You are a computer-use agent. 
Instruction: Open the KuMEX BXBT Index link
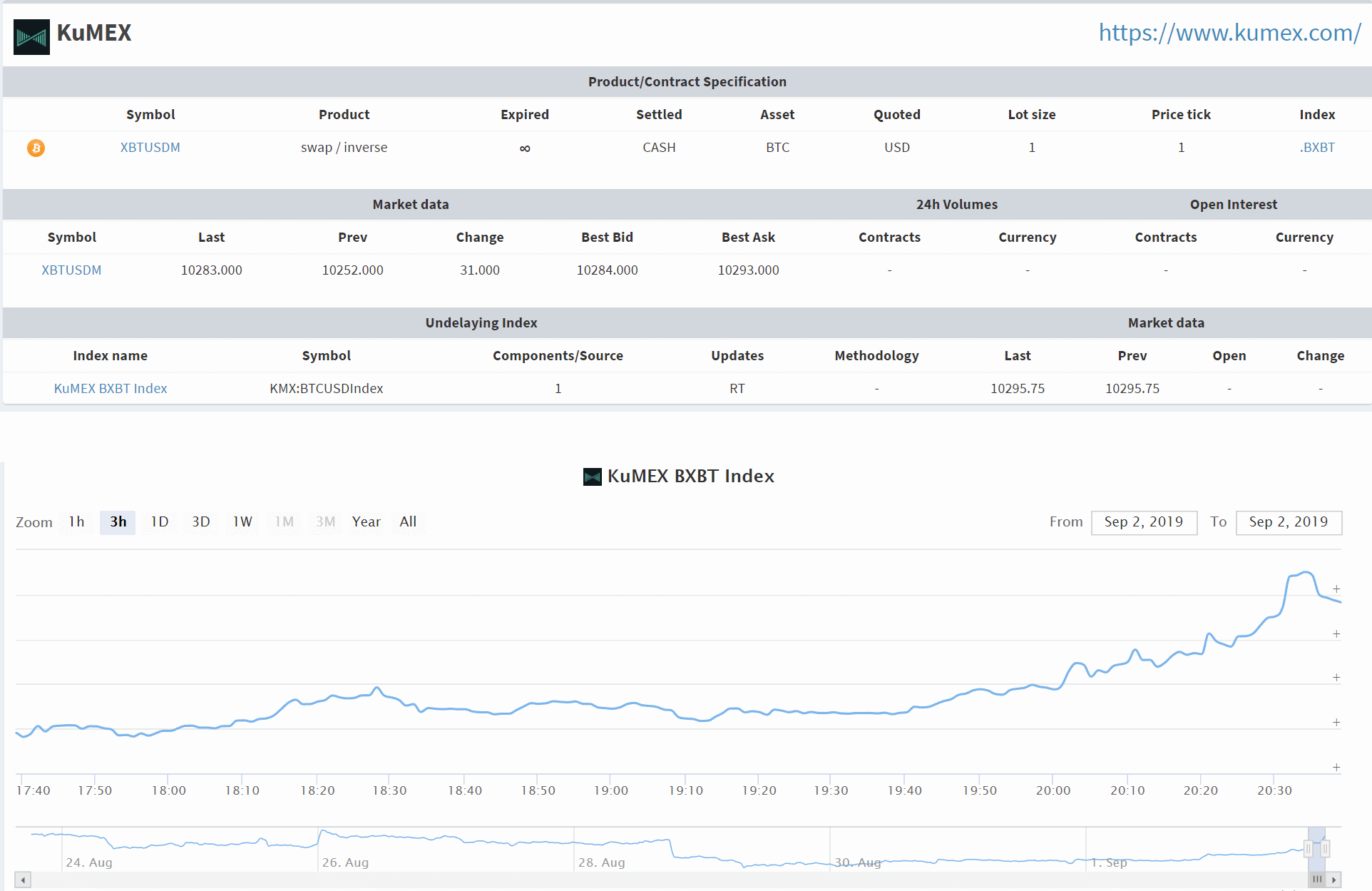pos(111,389)
